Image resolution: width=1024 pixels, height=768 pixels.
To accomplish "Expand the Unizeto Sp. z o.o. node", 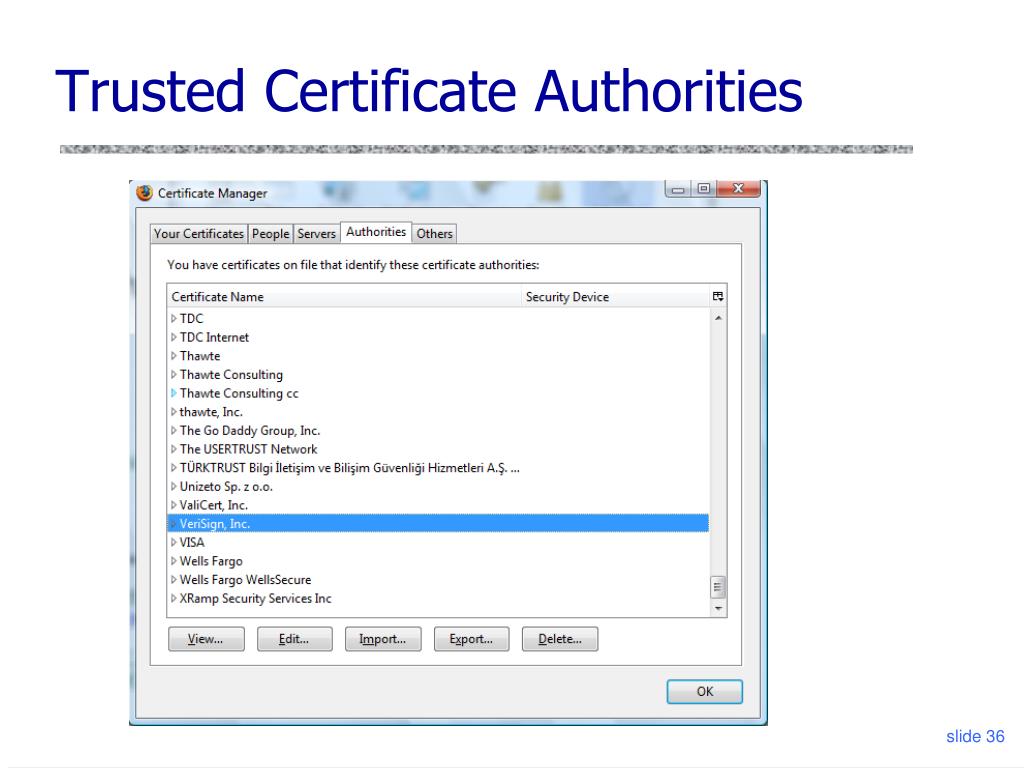I will pyautogui.click(x=174, y=487).
